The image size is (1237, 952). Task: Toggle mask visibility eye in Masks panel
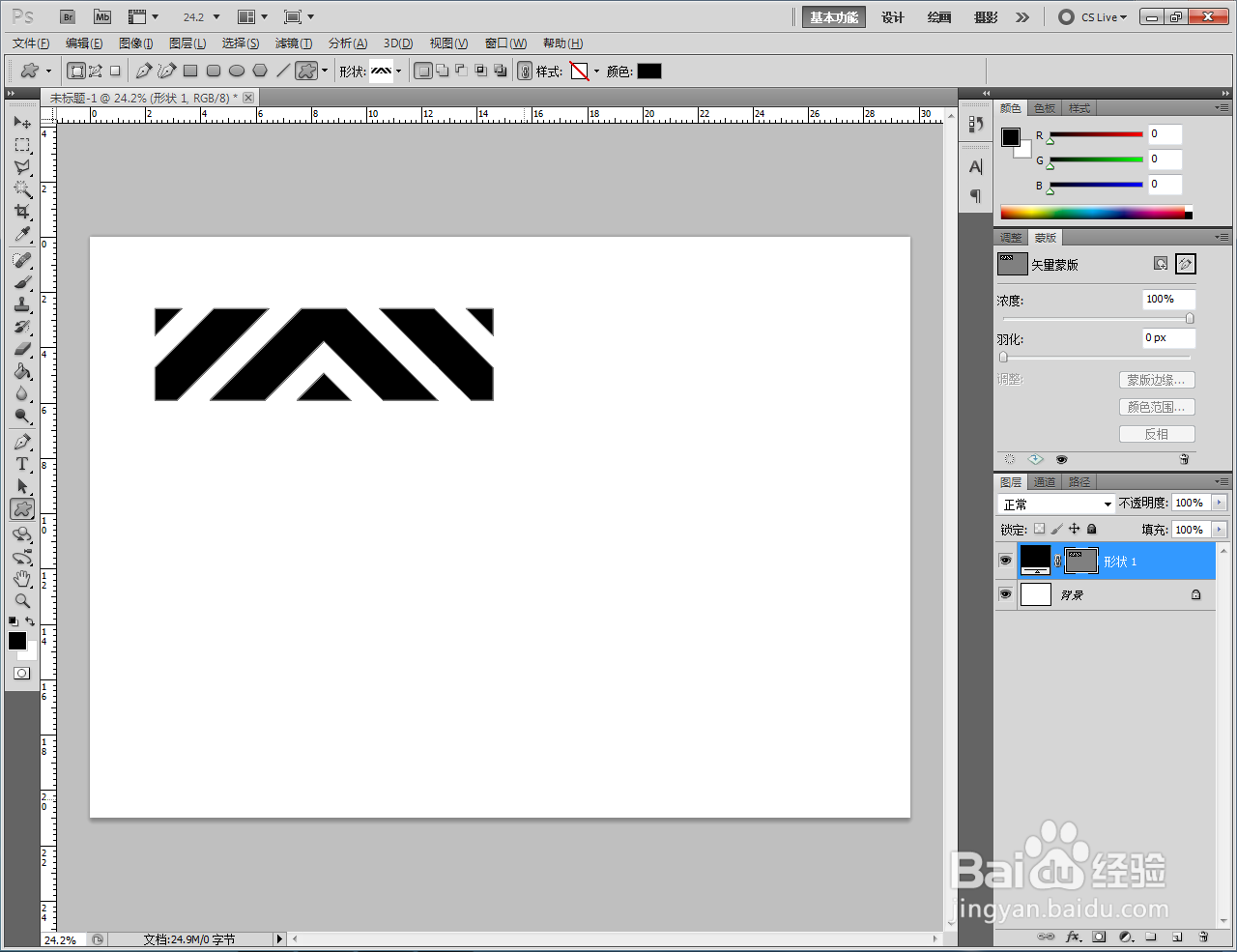point(1061,459)
